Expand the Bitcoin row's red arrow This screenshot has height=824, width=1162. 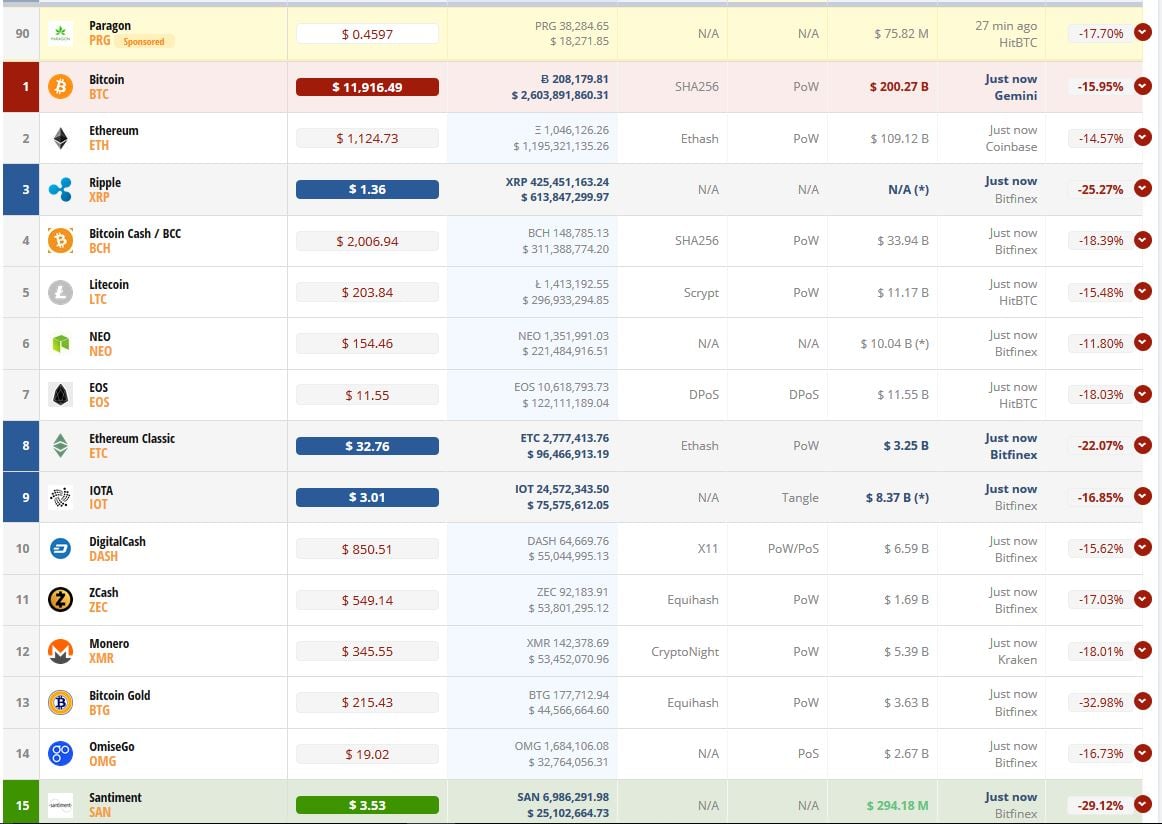[x=1143, y=86]
